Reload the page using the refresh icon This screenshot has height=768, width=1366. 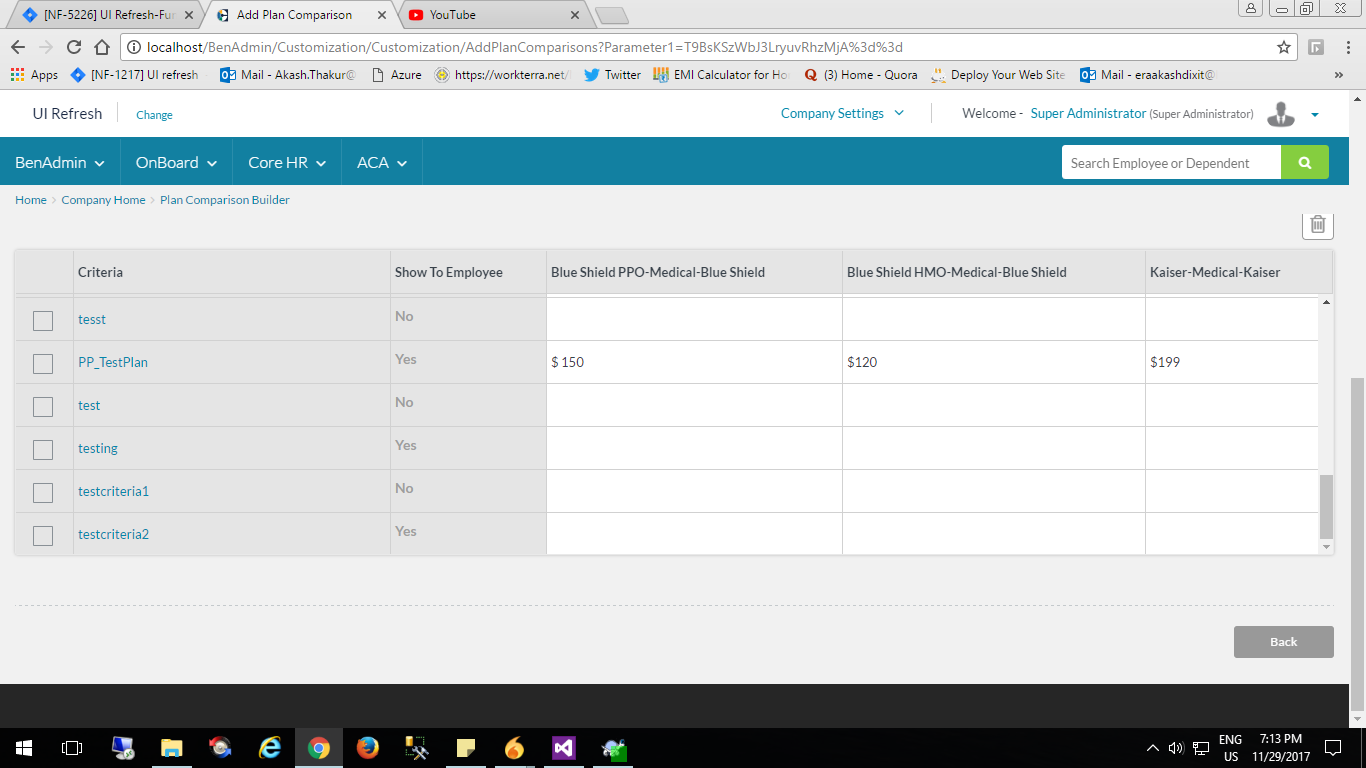coord(73,47)
